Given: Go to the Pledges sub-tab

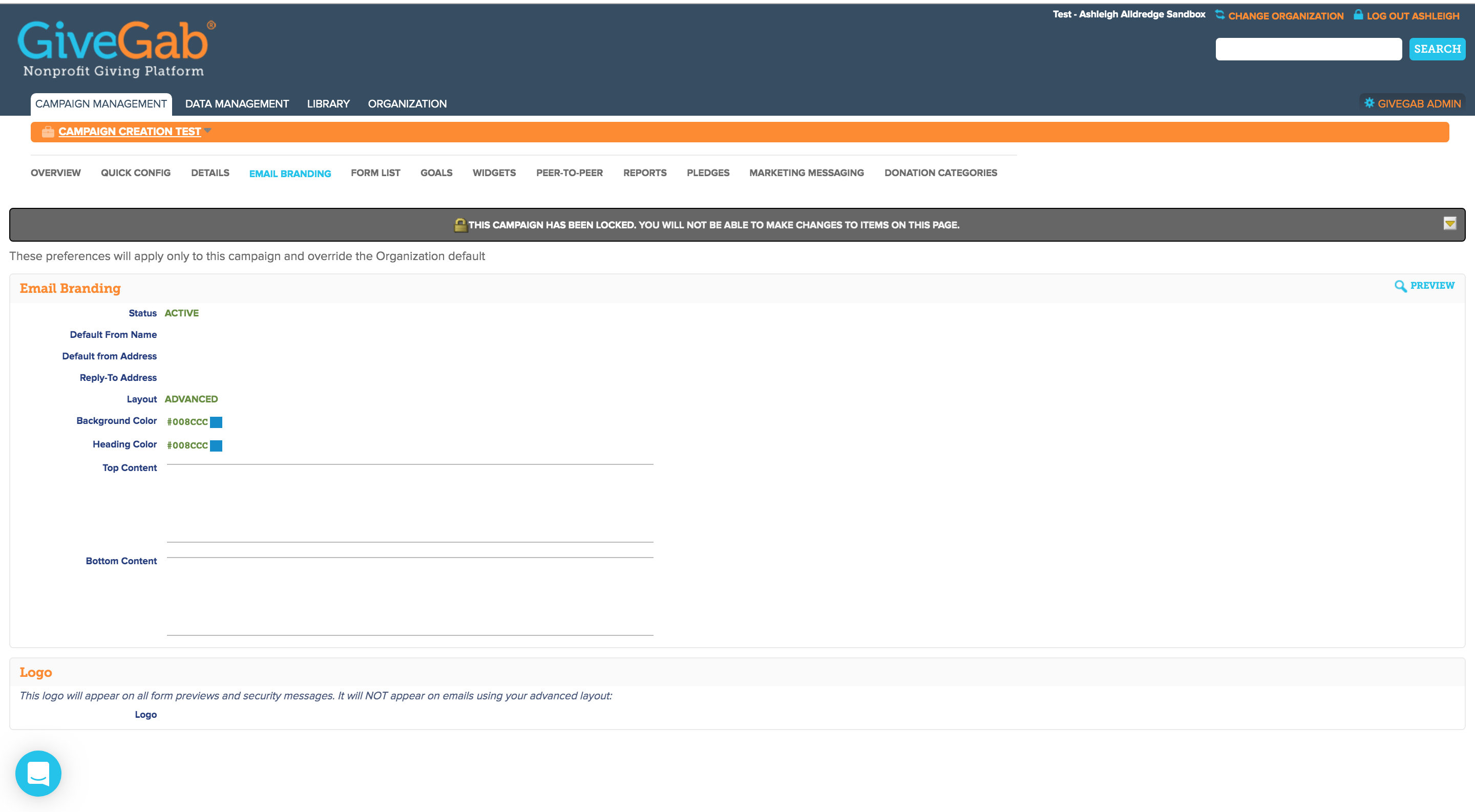Looking at the screenshot, I should [708, 173].
